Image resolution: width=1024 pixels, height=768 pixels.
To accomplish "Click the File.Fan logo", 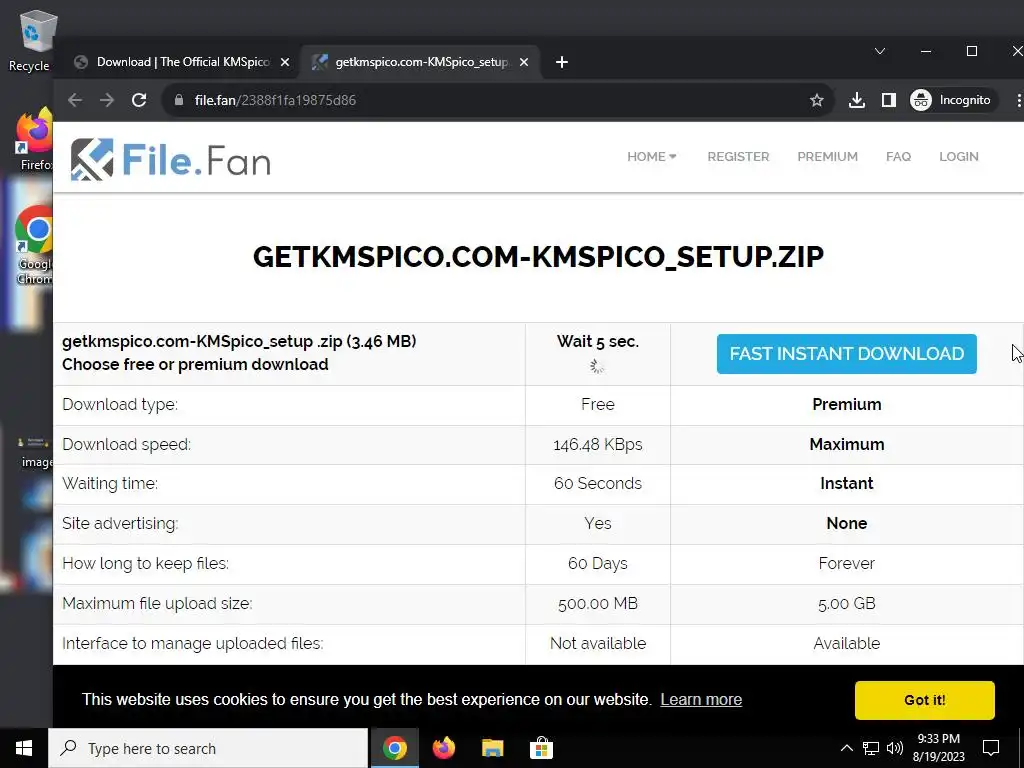I will pos(170,159).
